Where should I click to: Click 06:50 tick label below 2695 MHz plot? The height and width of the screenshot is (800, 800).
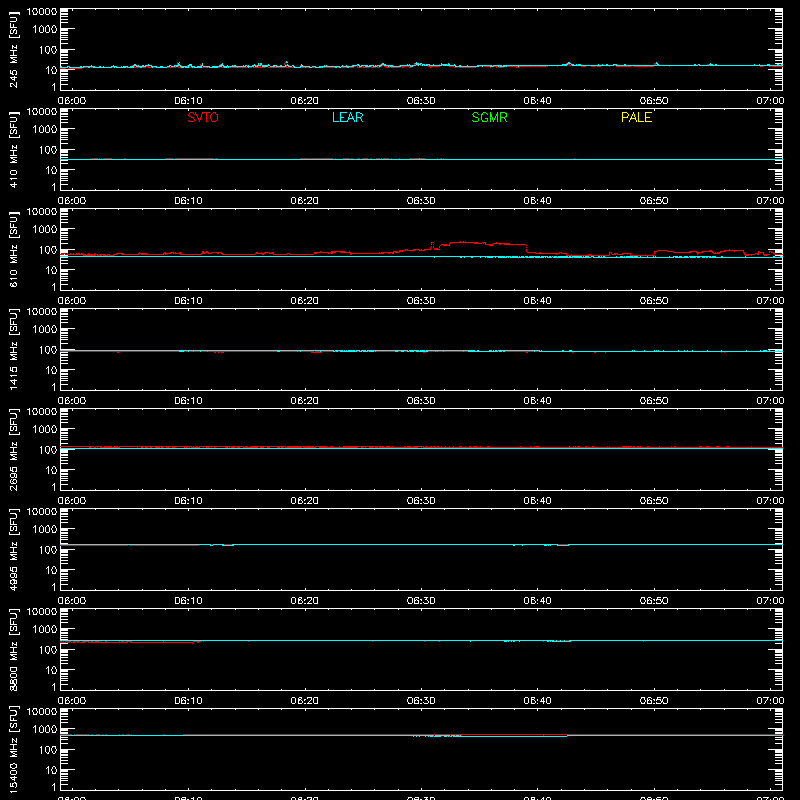(x=654, y=501)
